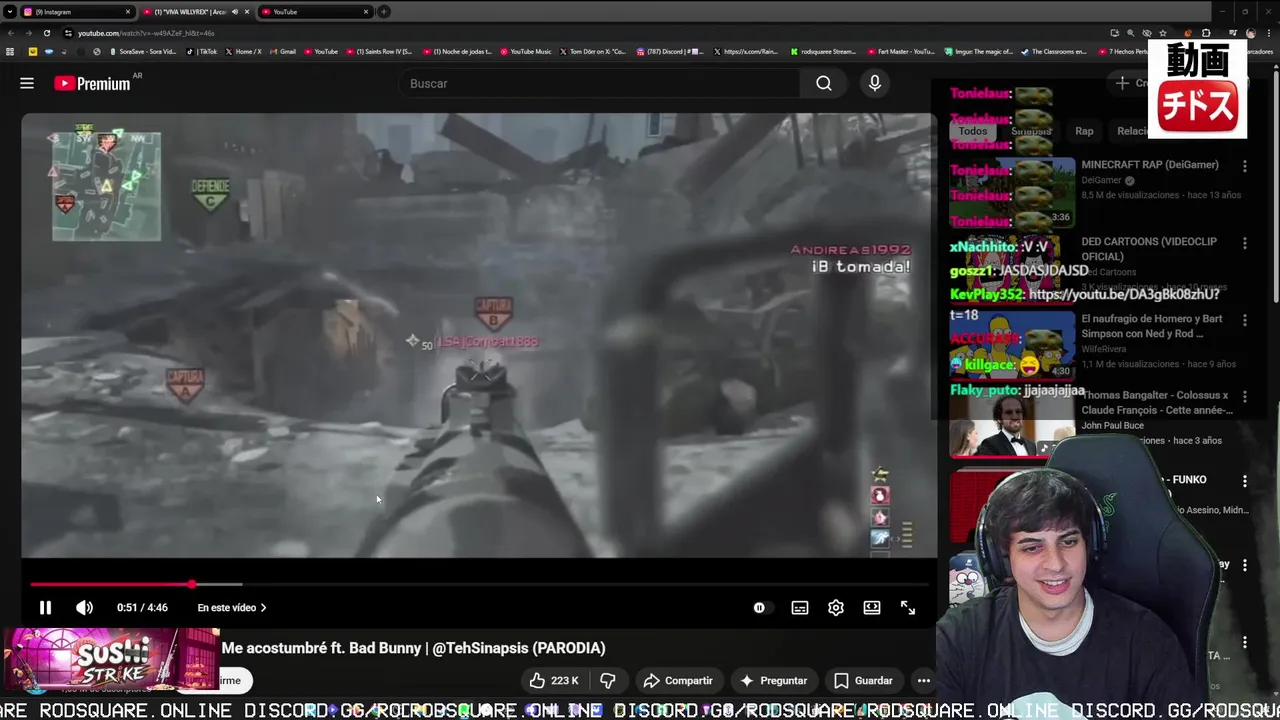Open the player settings gear
1280x720 pixels.
[x=836, y=608]
